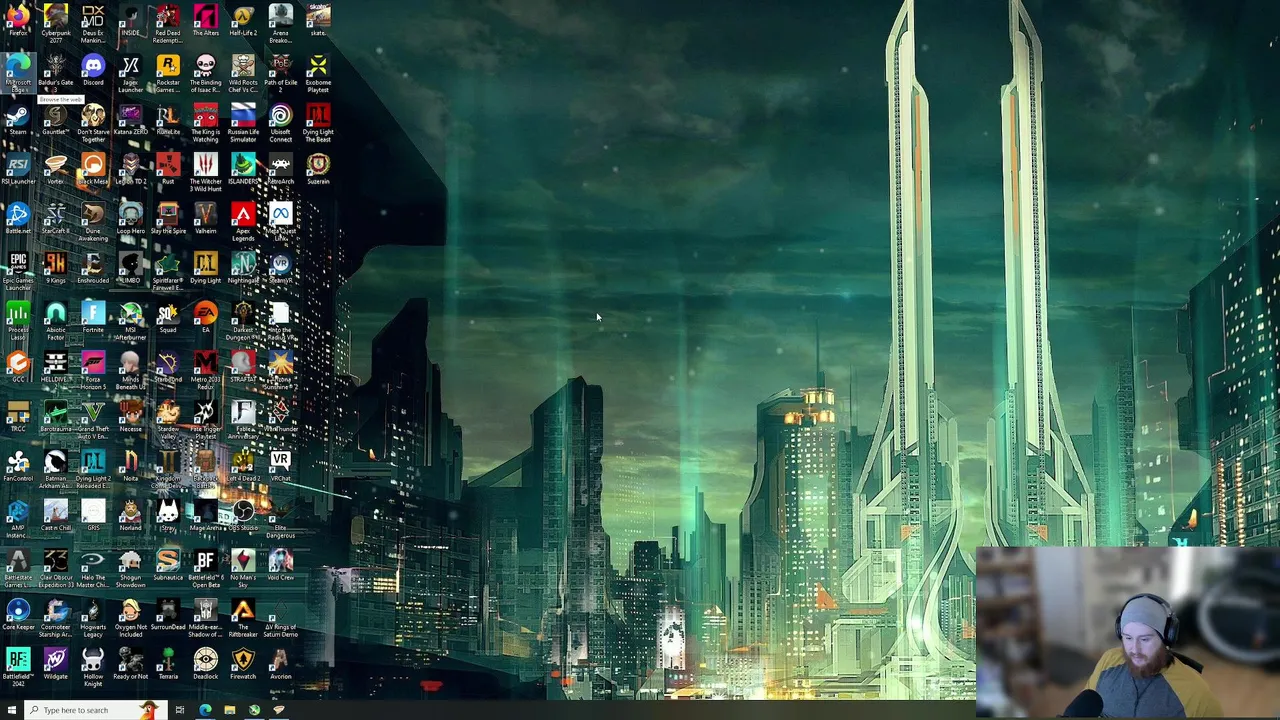Select the Subnautica icon
This screenshot has height=720, width=1280.
pyautogui.click(x=168, y=566)
